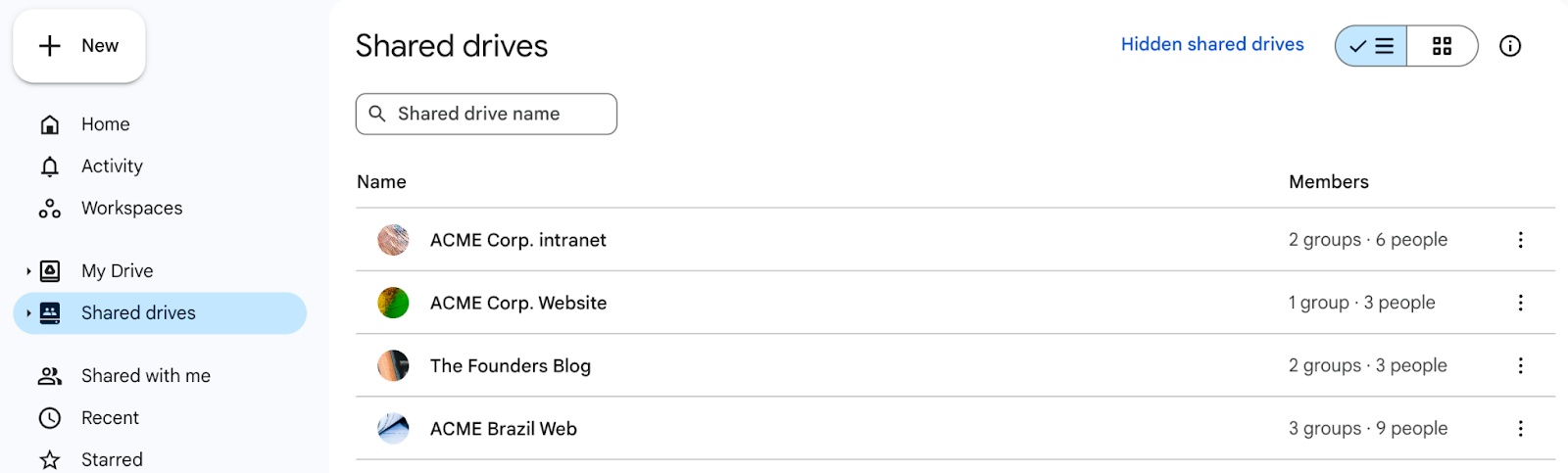Viewport: 1568px width, 473px height.
Task: Click the info details icon
Action: (x=1510, y=46)
